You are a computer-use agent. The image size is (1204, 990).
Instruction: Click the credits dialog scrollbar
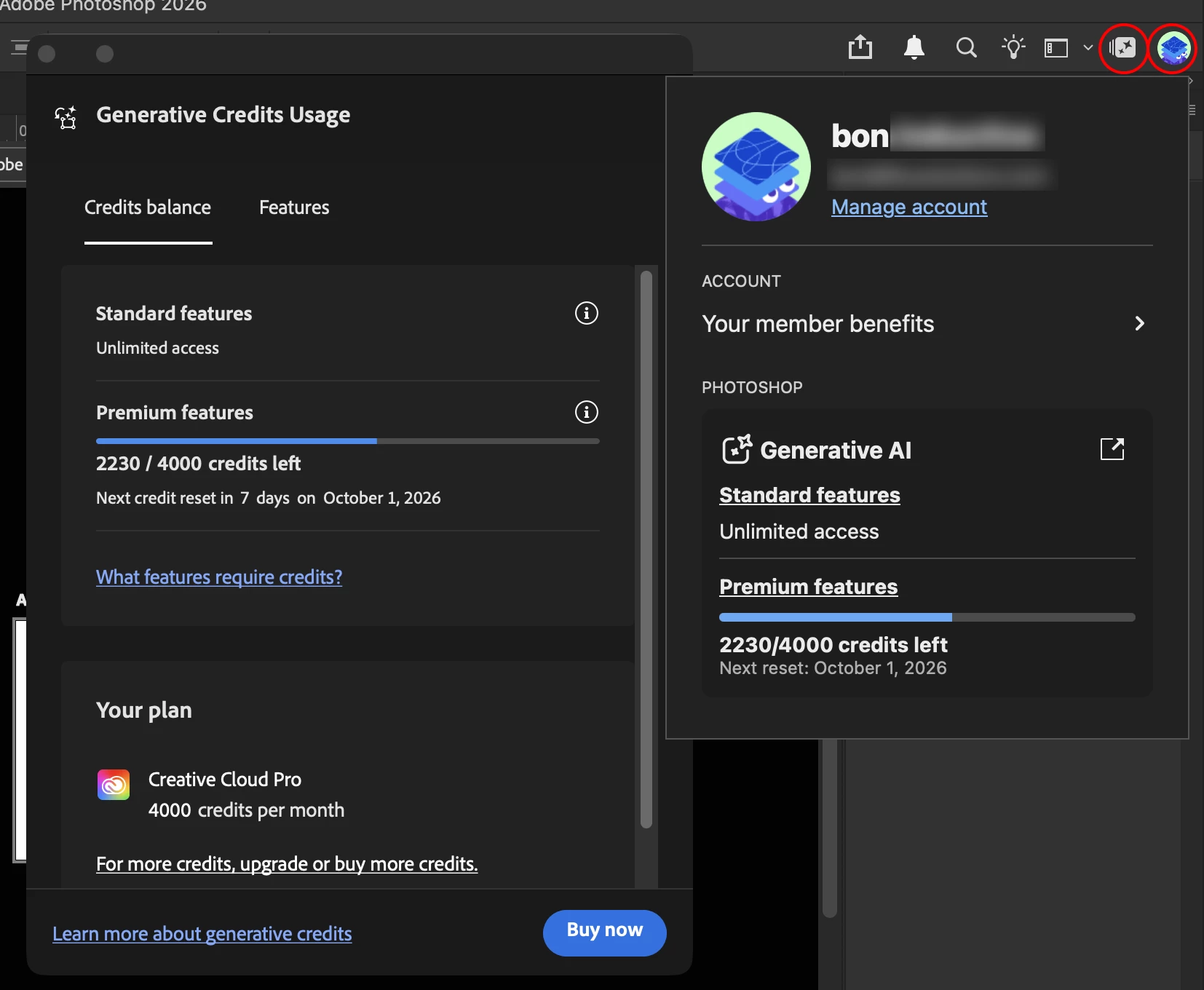646,550
